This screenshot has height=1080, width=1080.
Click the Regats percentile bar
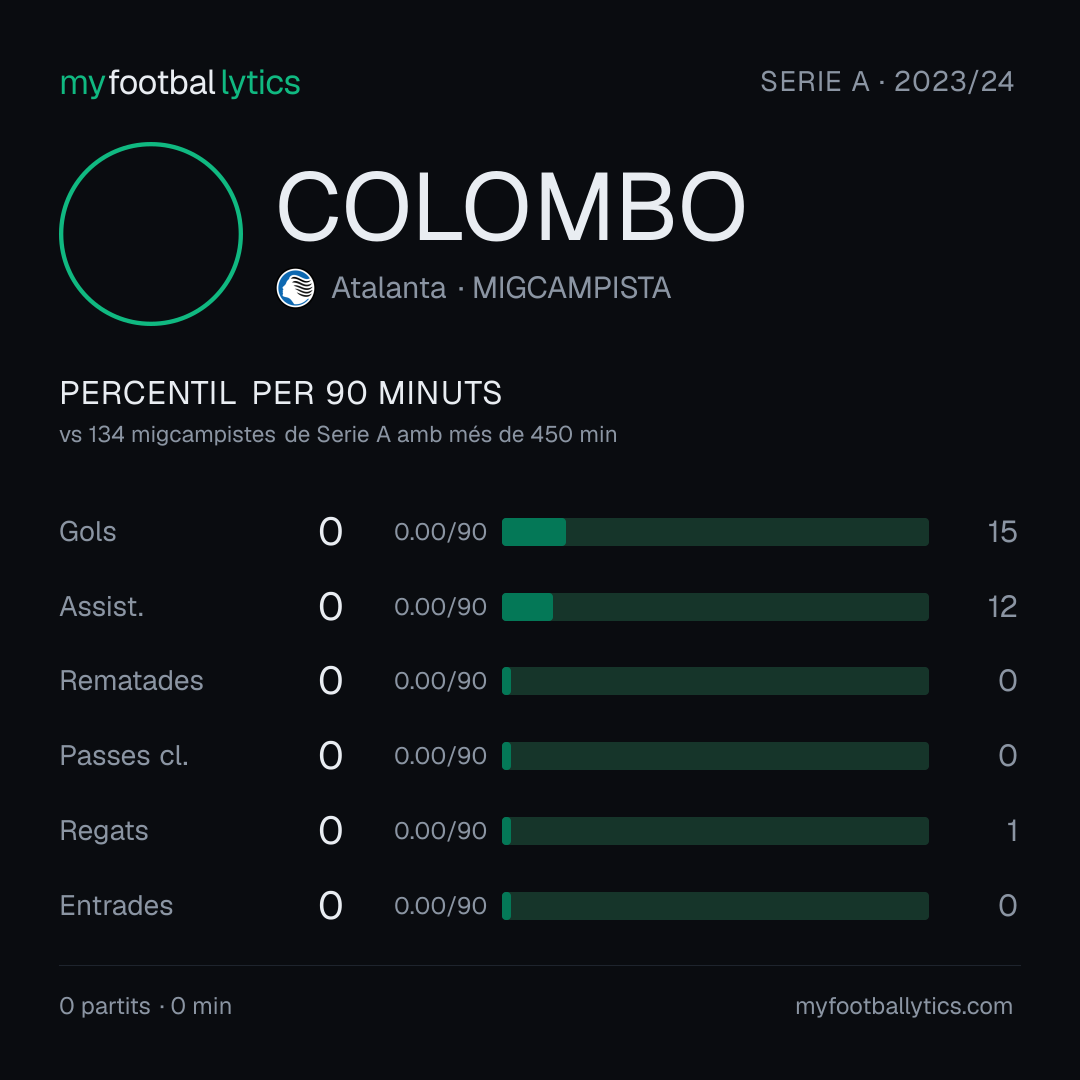coord(715,831)
